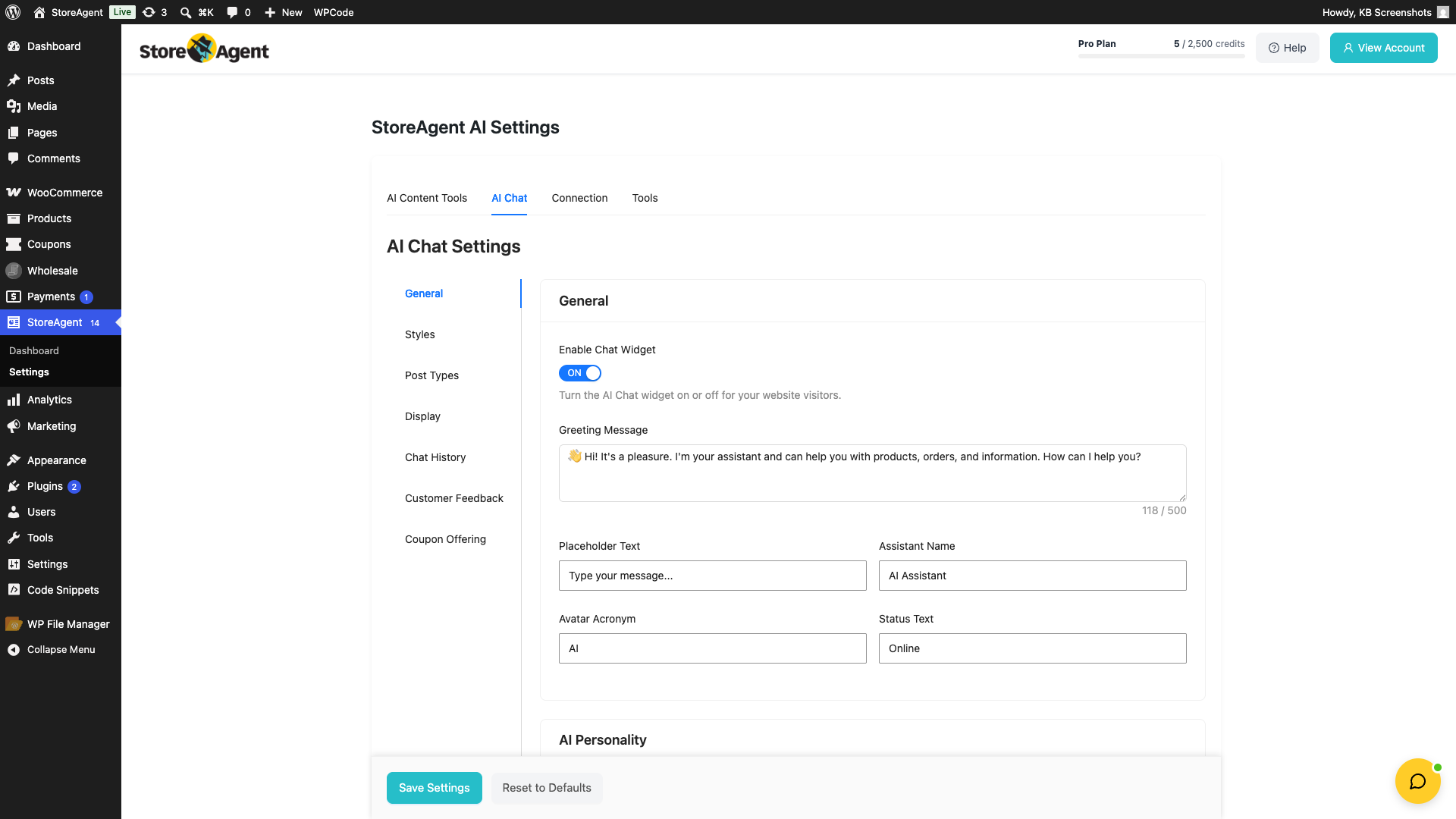Click the WooCommerce logo icon
The height and width of the screenshot is (819, 1456).
click(x=14, y=193)
